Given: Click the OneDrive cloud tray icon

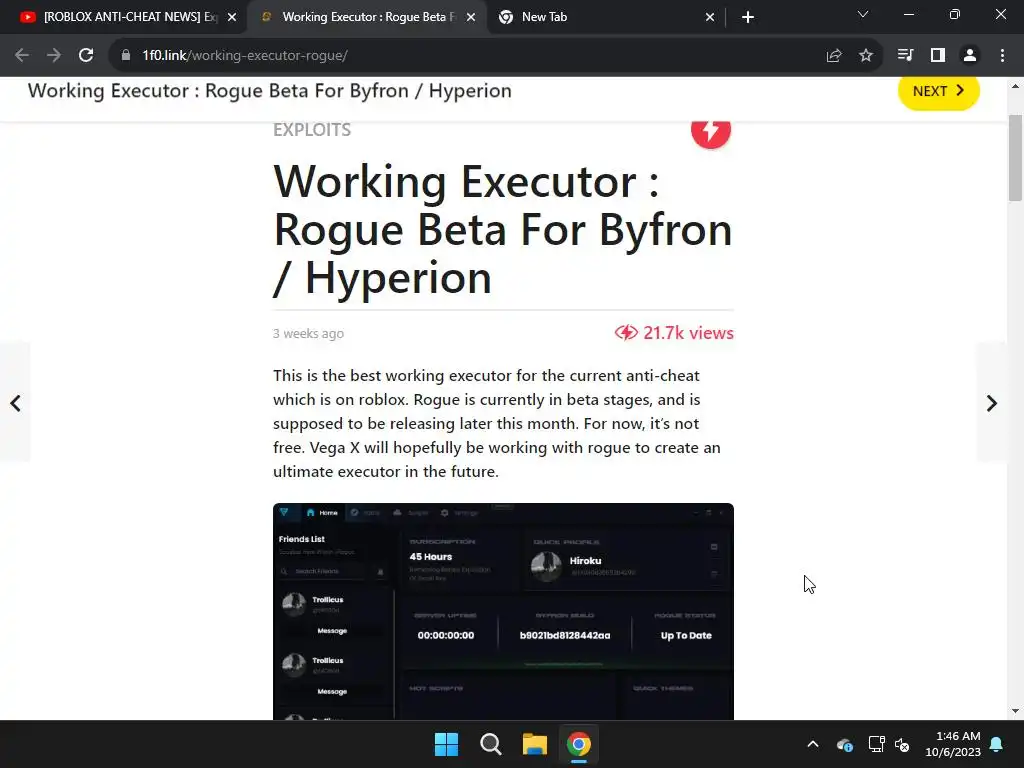Looking at the screenshot, I should click(844, 744).
